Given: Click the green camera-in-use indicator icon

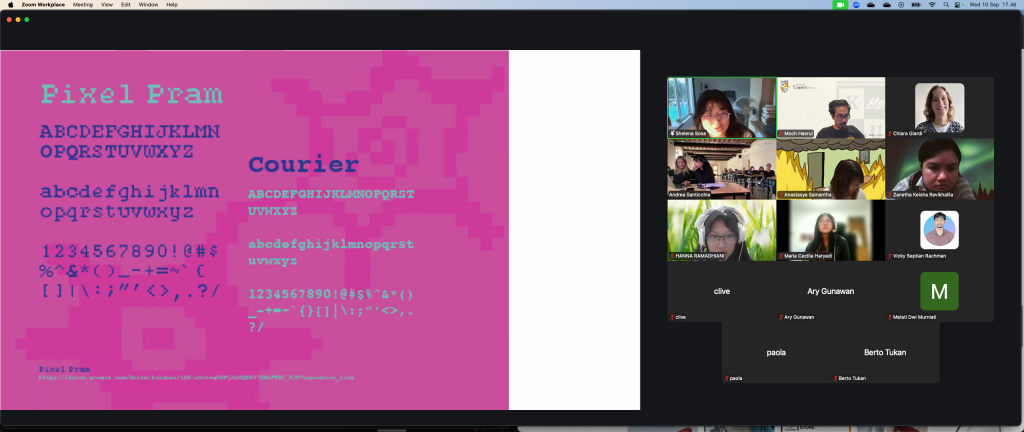Looking at the screenshot, I should click(x=840, y=5).
